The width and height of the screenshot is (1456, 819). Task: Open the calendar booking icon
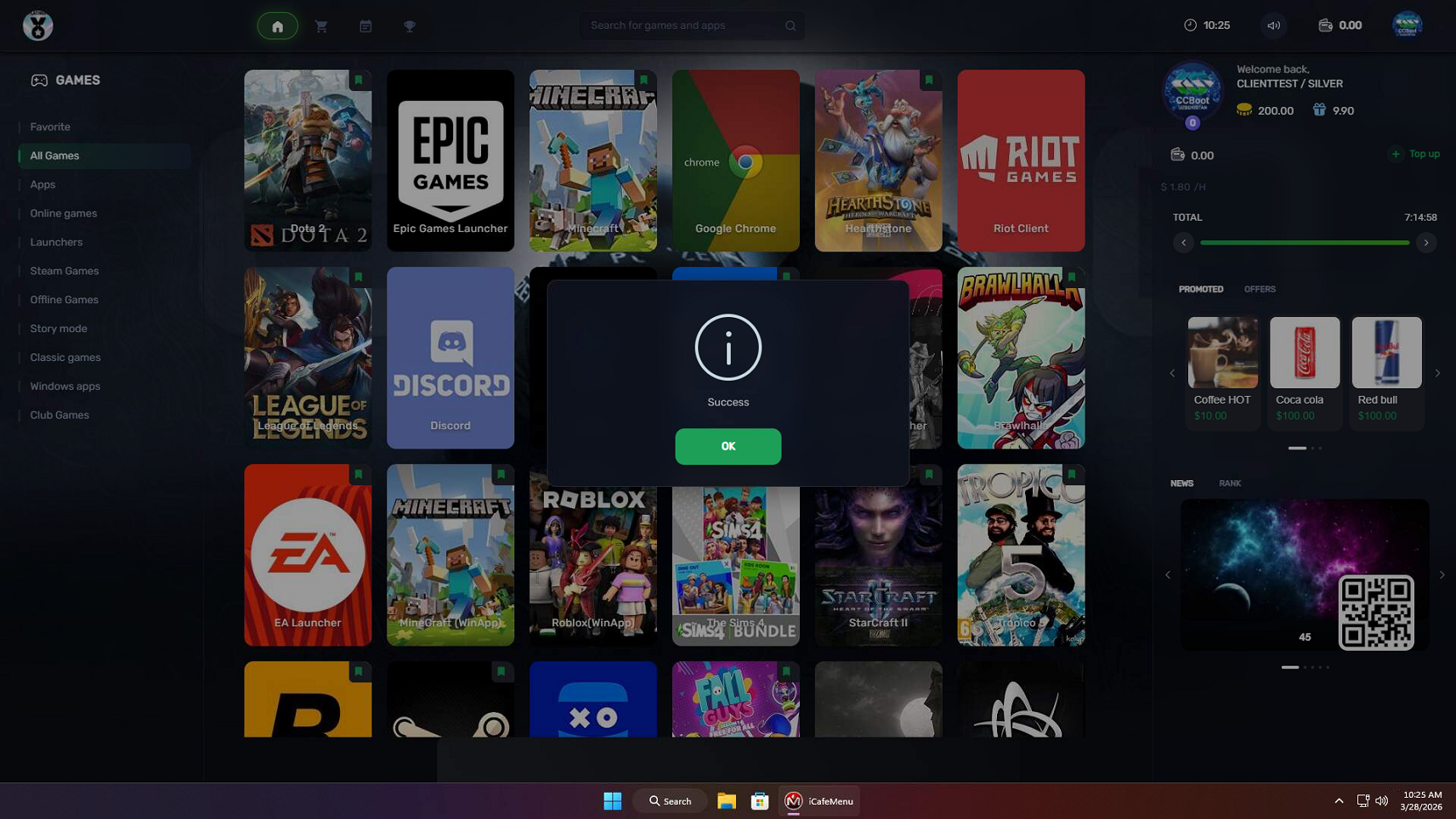(365, 26)
